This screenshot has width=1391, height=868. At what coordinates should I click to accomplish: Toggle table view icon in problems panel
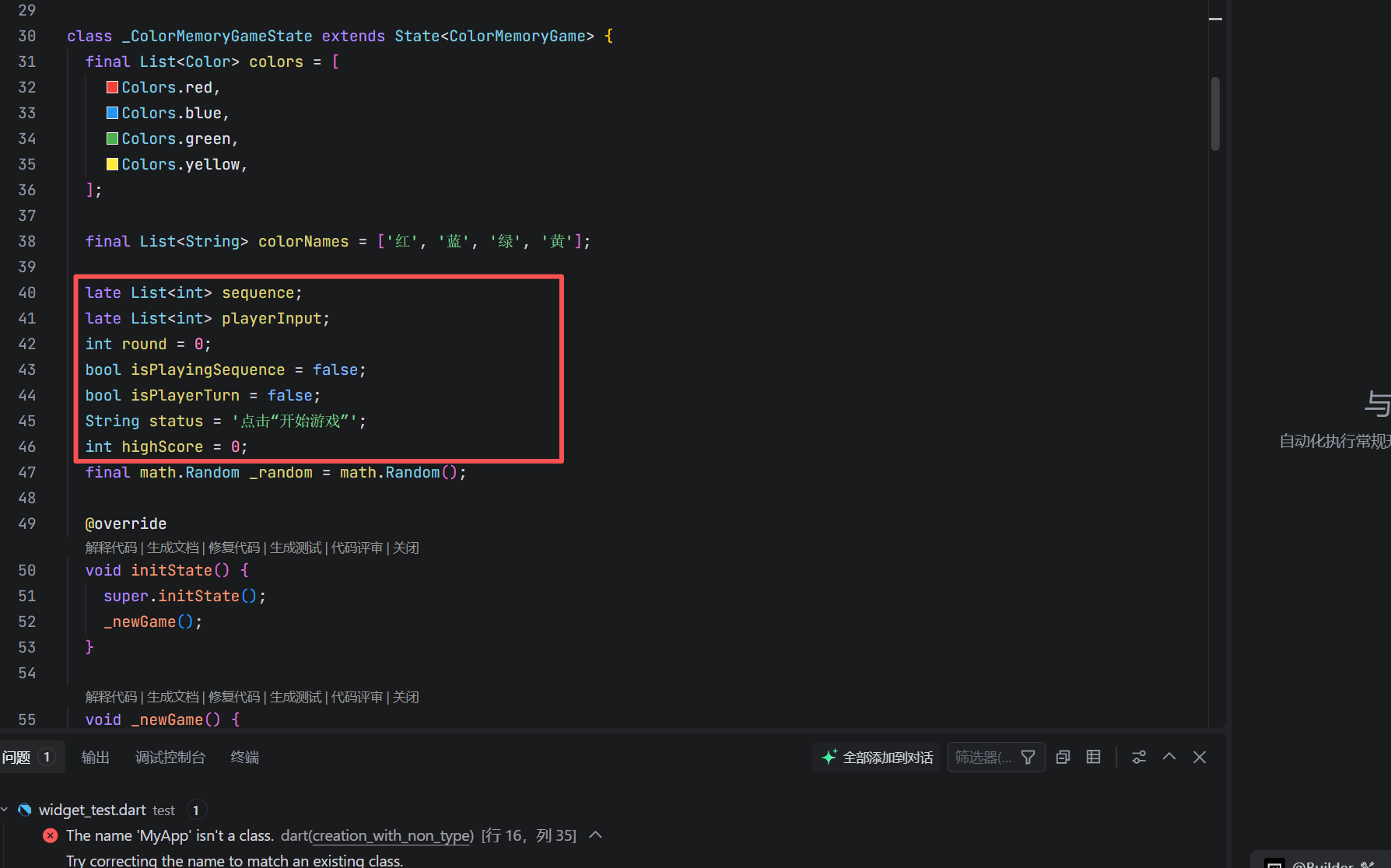[1093, 757]
